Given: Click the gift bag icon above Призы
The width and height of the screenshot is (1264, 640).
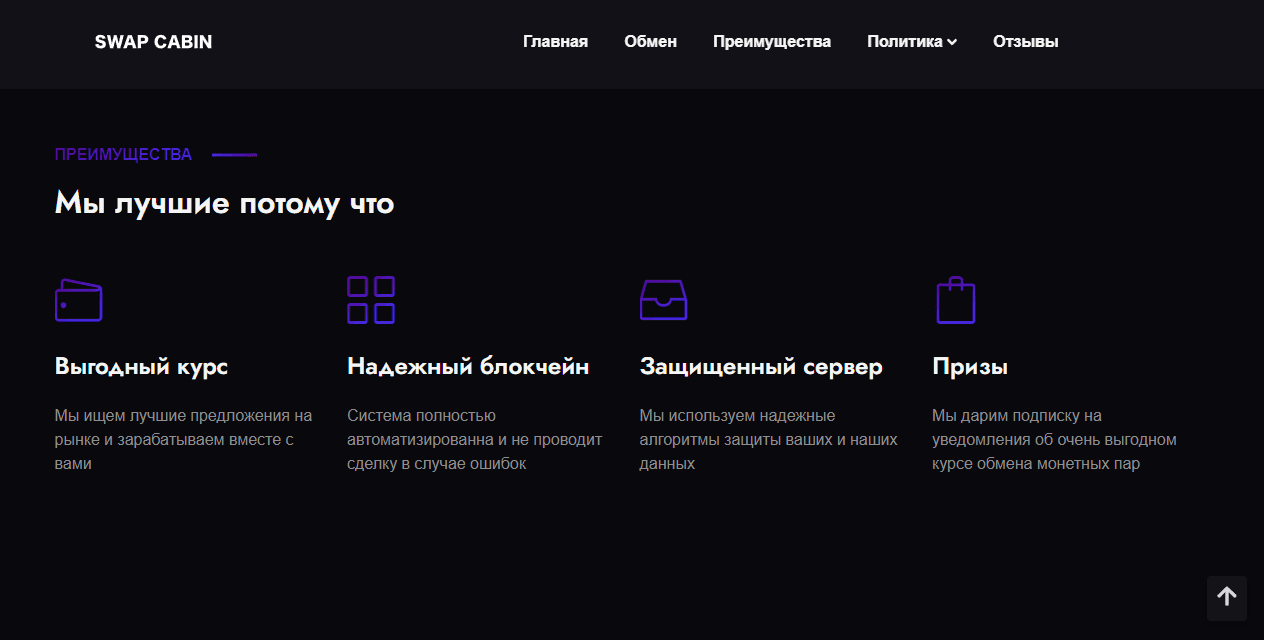Looking at the screenshot, I should click(x=956, y=300).
